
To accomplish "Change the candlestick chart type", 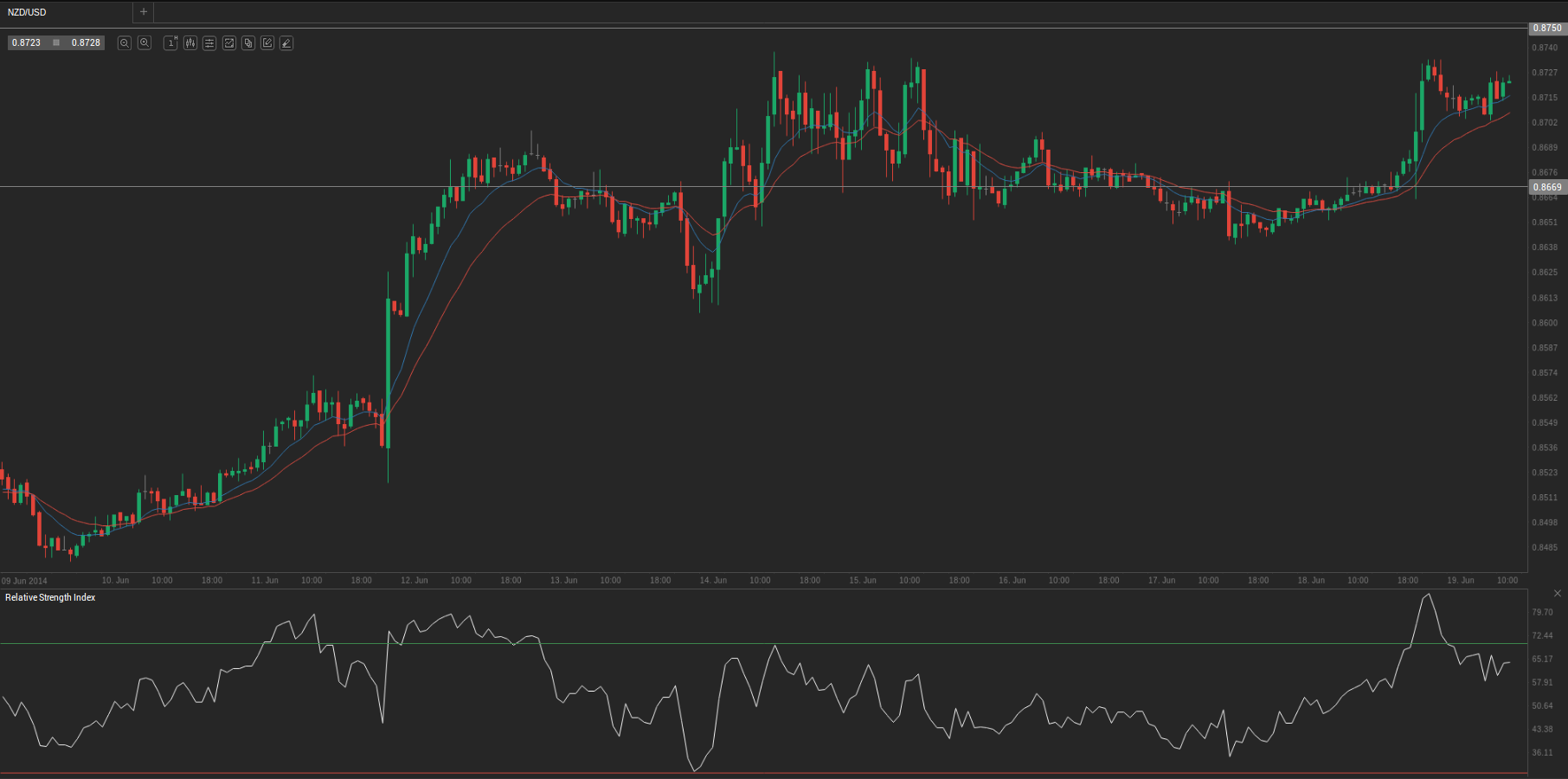I will 190,42.
